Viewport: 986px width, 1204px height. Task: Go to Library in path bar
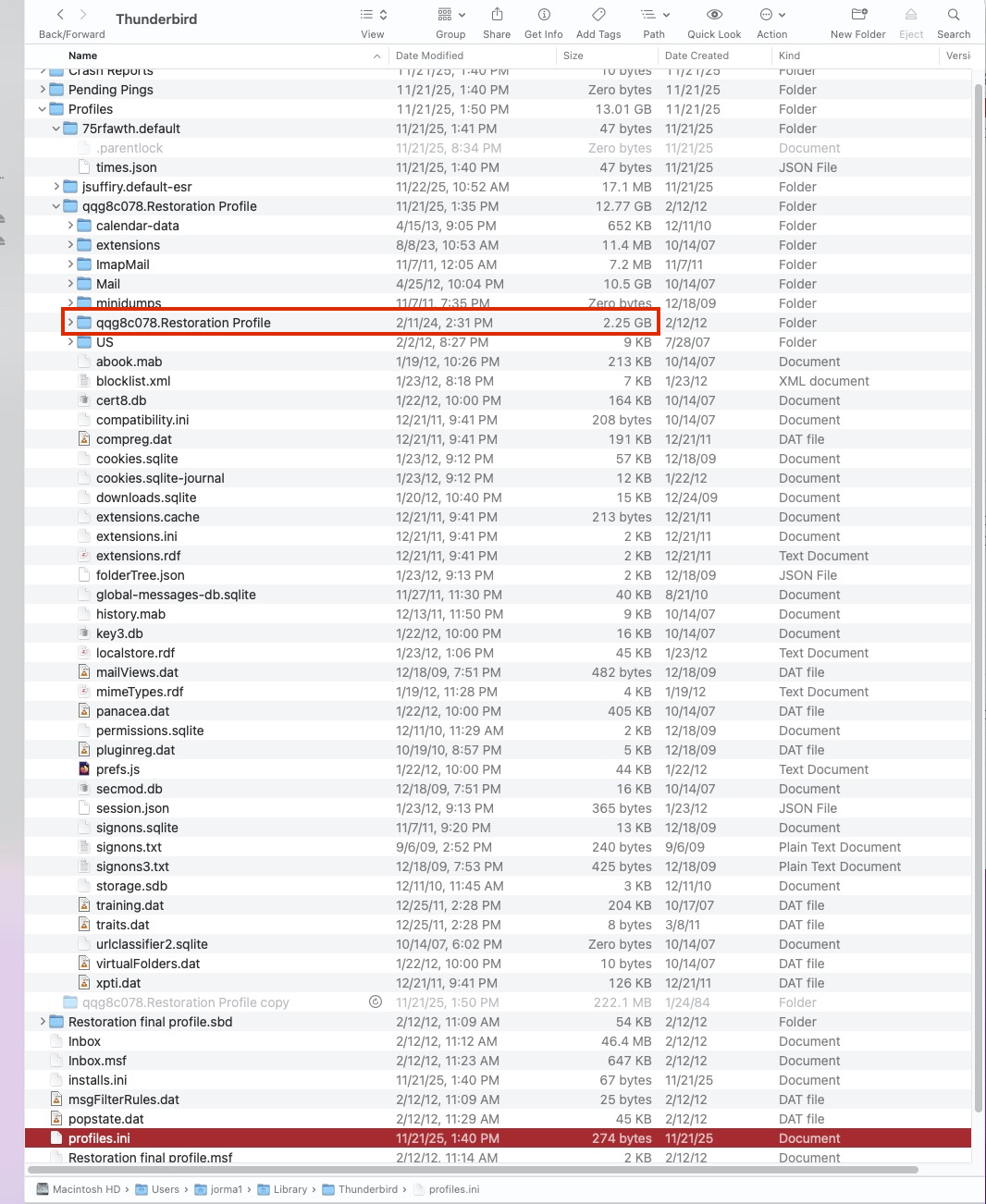click(290, 1189)
